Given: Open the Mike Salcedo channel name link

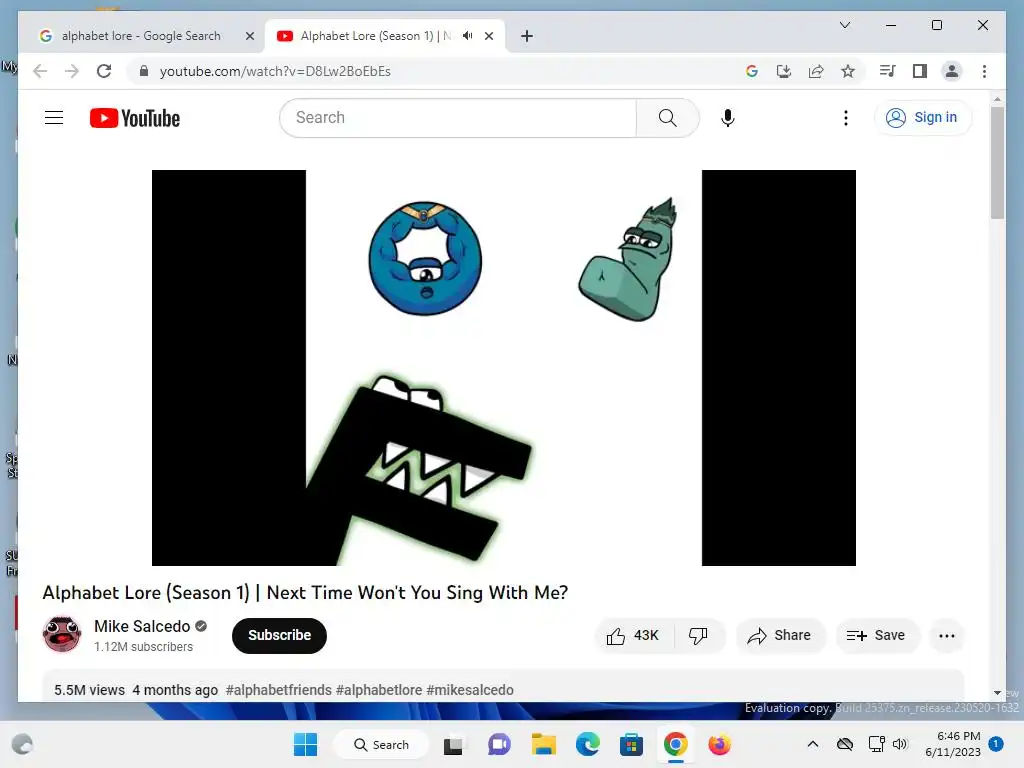Looking at the screenshot, I should [142, 626].
